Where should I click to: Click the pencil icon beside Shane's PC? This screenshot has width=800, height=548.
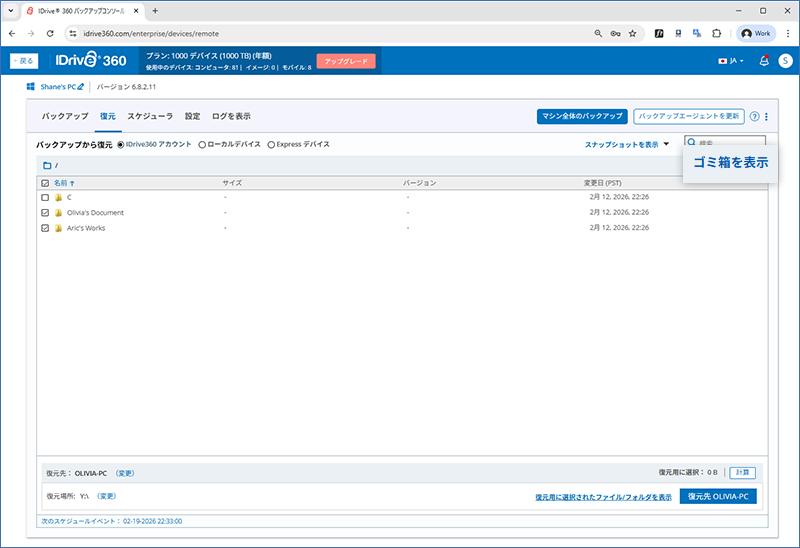(x=81, y=88)
